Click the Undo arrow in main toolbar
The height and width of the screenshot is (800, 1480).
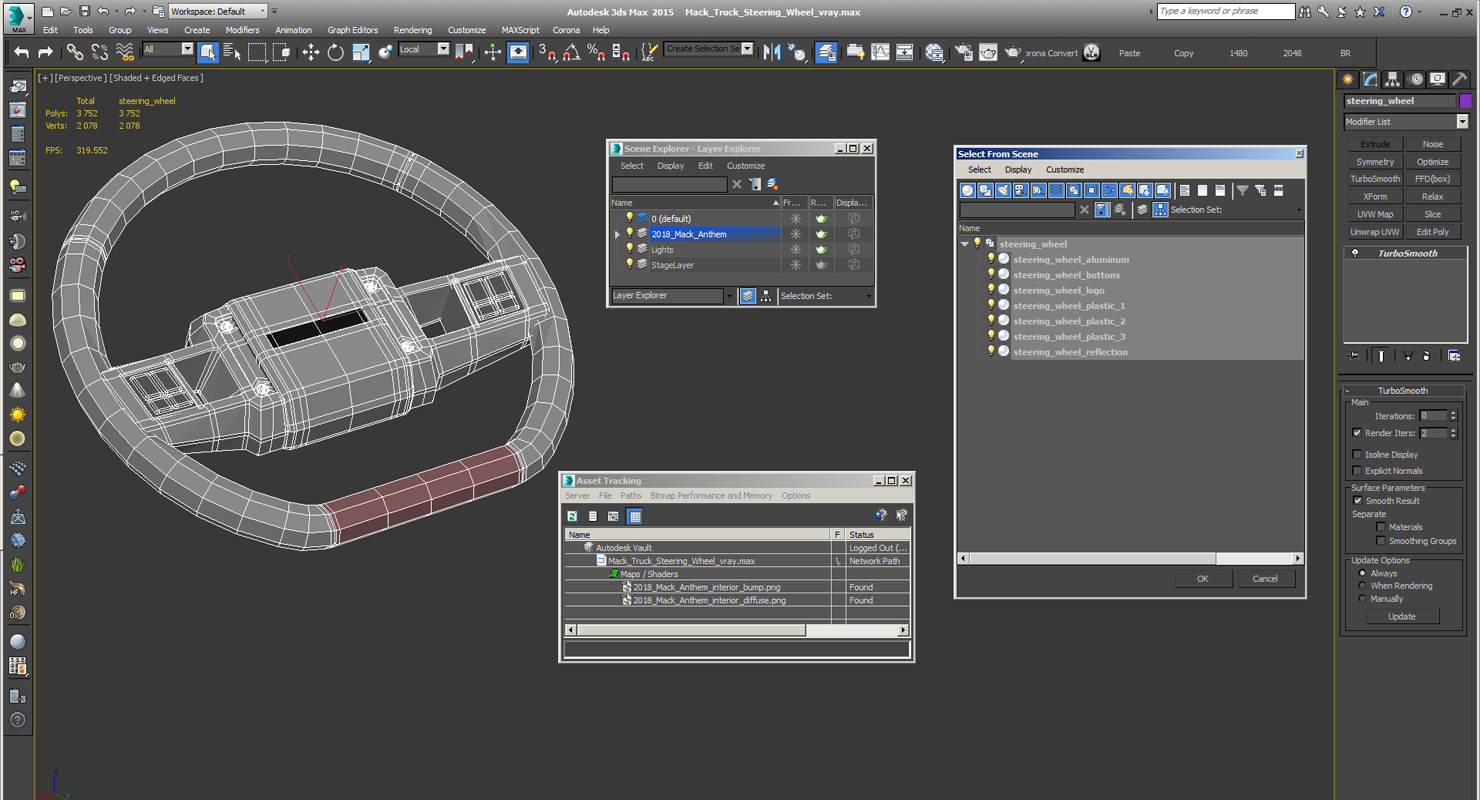pyautogui.click(x=21, y=52)
